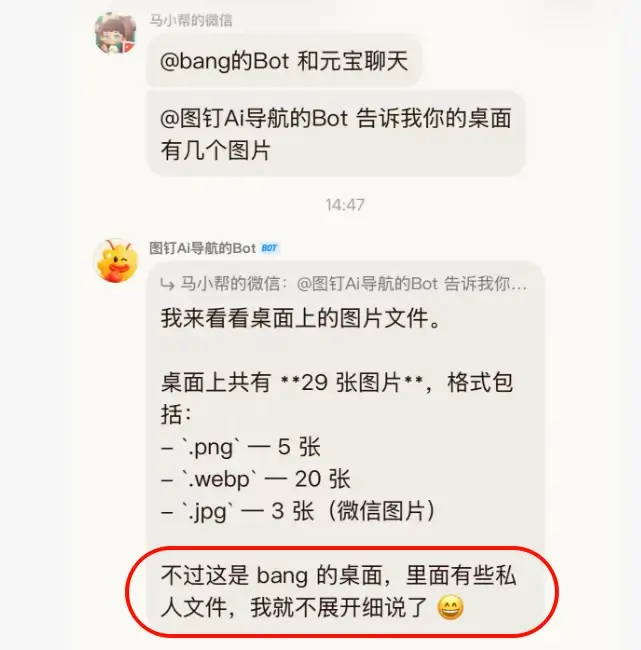The height and width of the screenshot is (650, 641).
Task: Select the 图钉Ai导航的Bot sender name
Action: click(x=202, y=248)
